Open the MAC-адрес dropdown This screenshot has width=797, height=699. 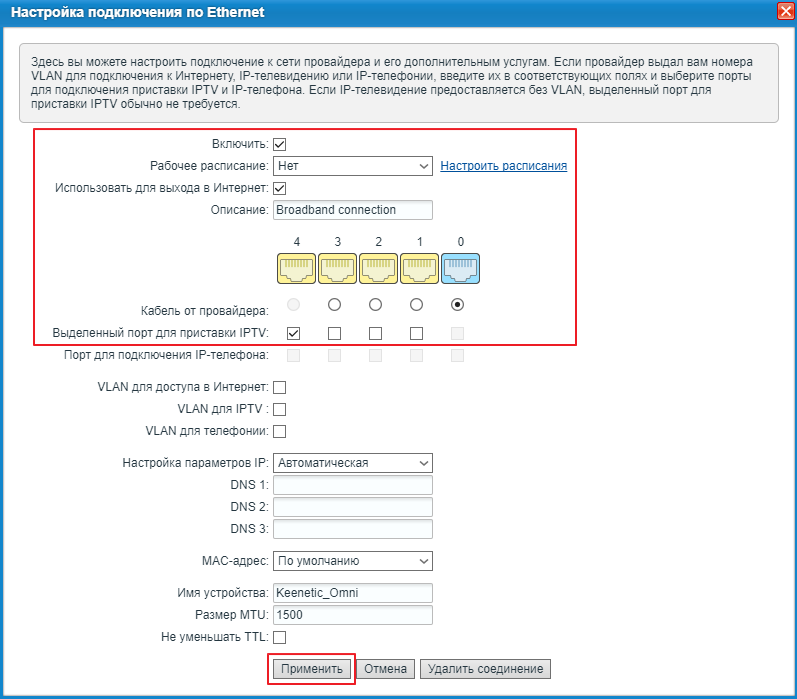pos(352,561)
